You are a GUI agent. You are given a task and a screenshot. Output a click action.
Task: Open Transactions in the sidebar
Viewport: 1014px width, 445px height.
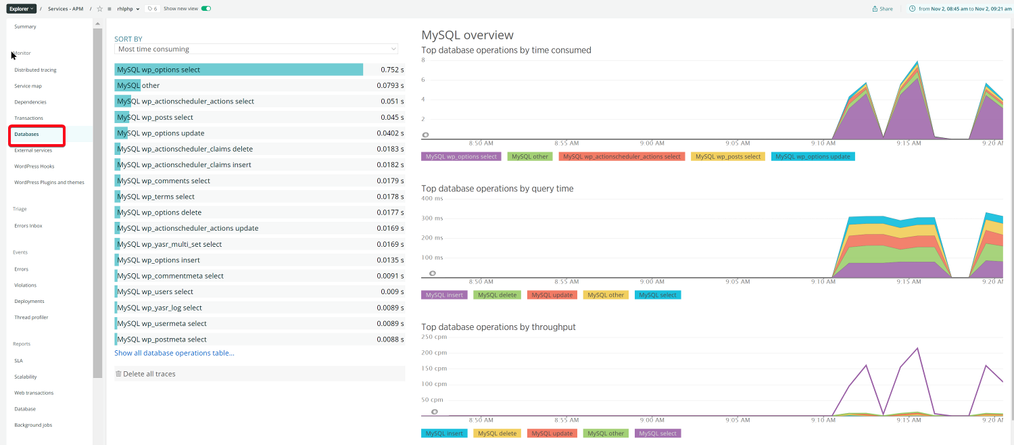click(28, 118)
